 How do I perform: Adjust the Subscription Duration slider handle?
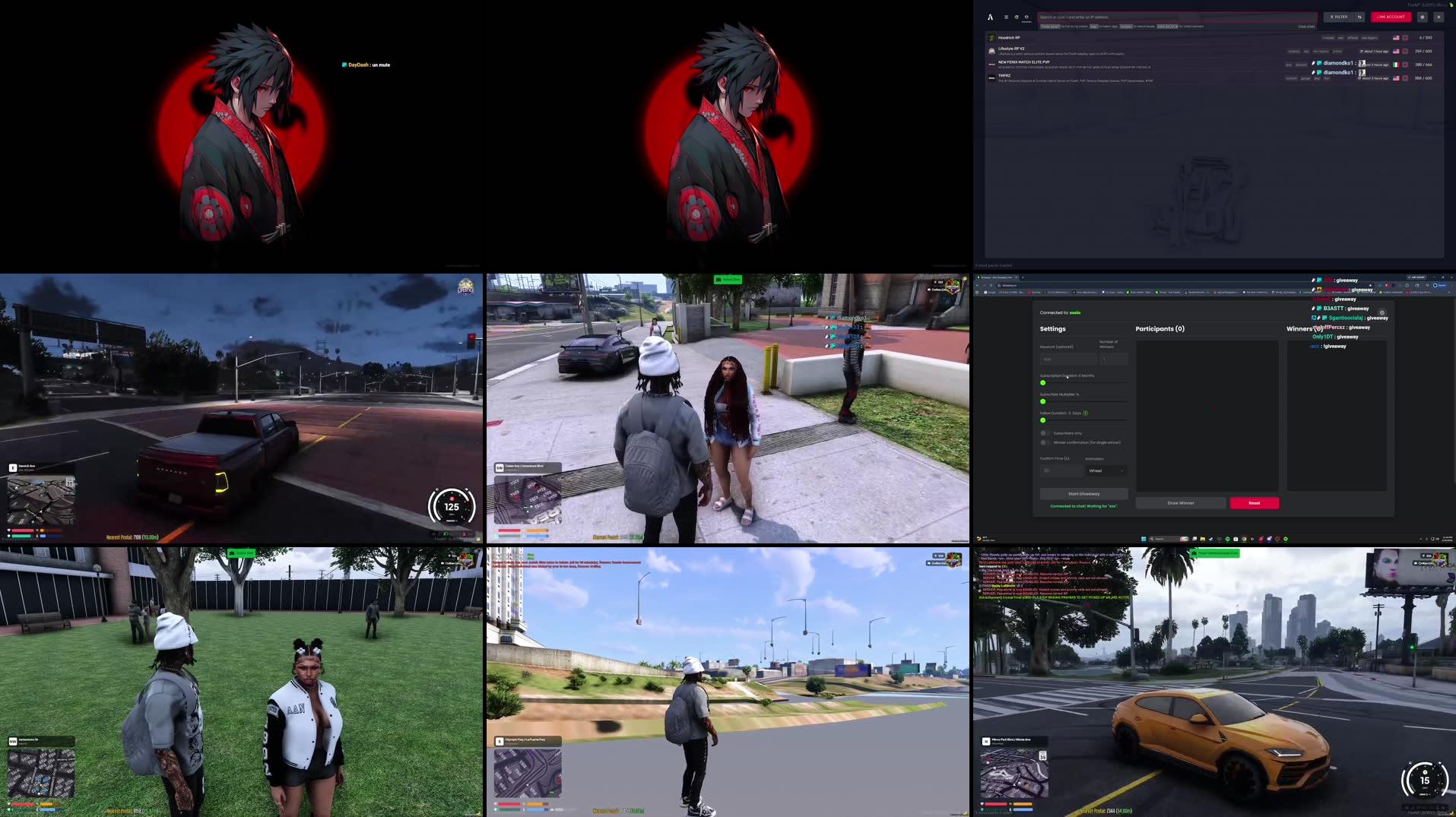point(1042,383)
